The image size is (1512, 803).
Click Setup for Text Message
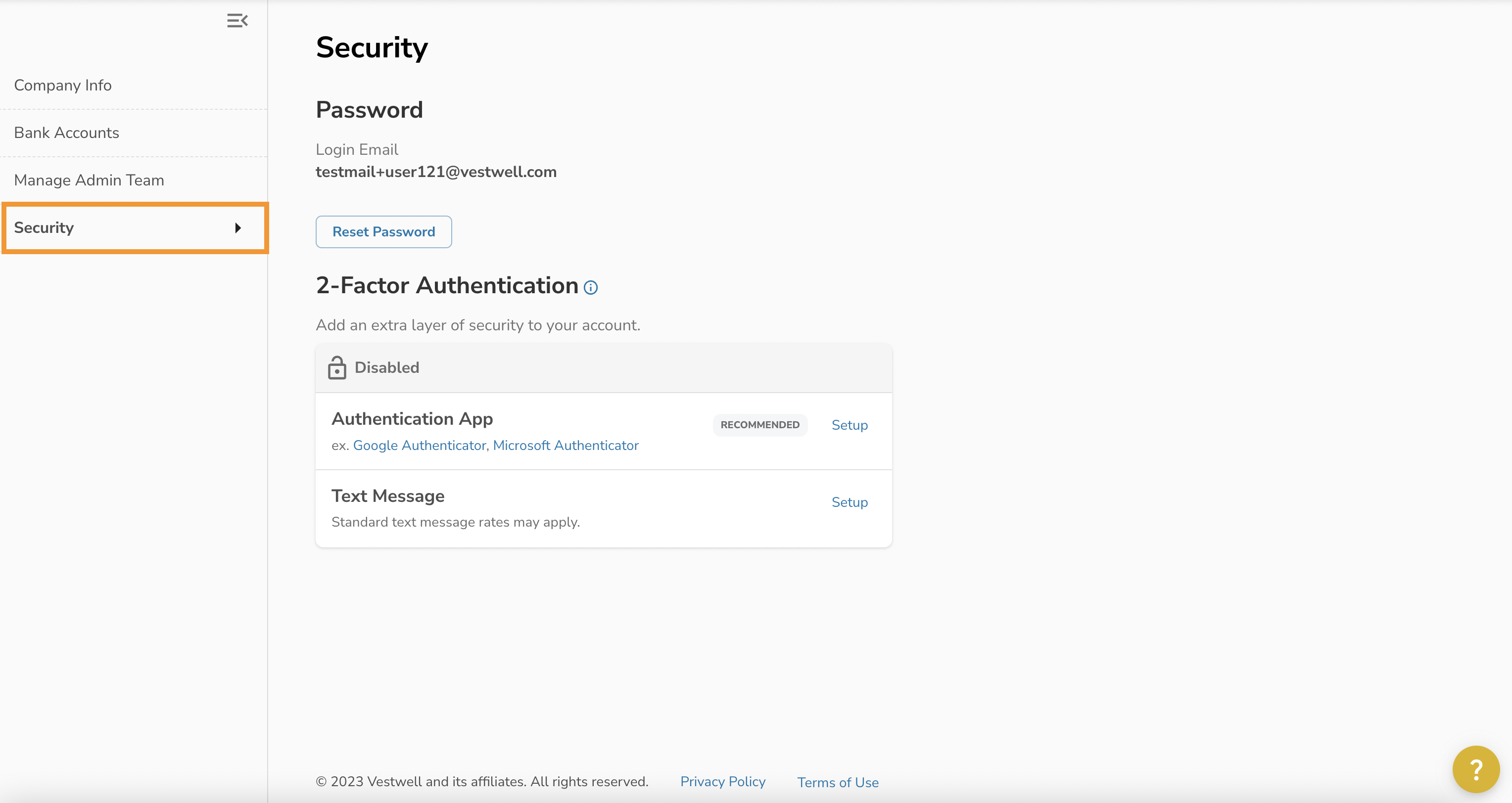(850, 502)
